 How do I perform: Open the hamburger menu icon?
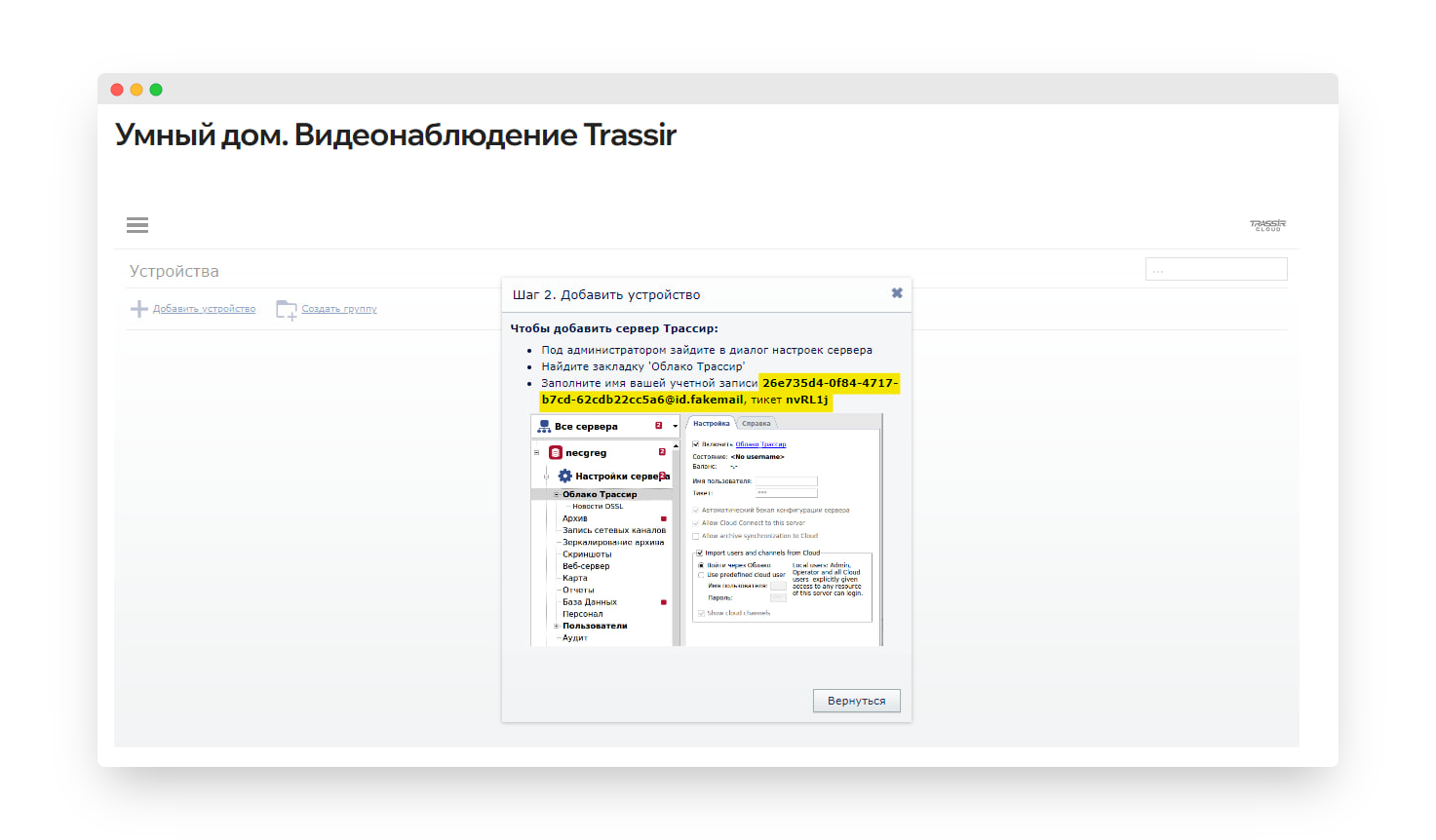[137, 225]
